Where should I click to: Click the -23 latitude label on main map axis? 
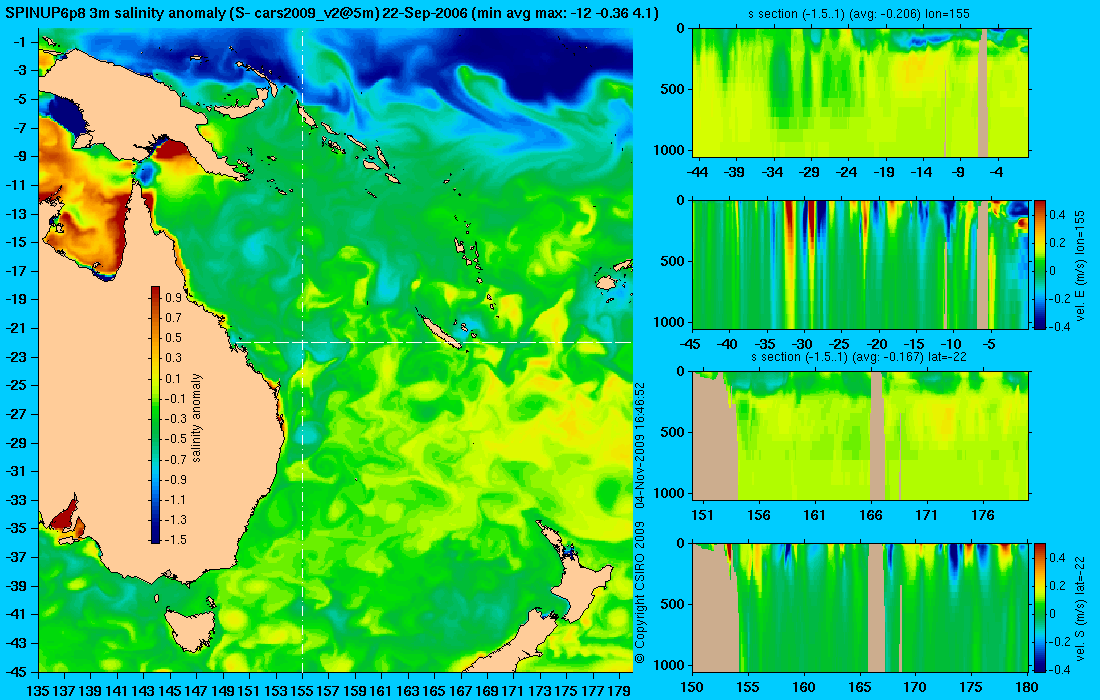pyautogui.click(x=18, y=356)
